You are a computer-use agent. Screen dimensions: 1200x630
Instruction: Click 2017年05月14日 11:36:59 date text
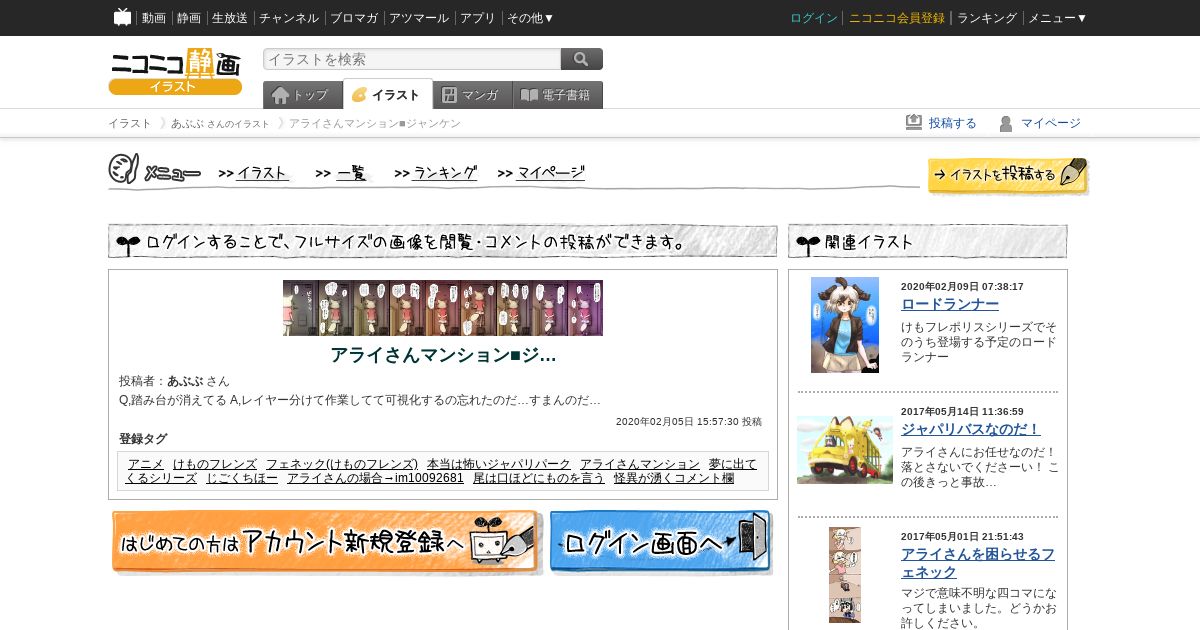pyautogui.click(x=962, y=411)
